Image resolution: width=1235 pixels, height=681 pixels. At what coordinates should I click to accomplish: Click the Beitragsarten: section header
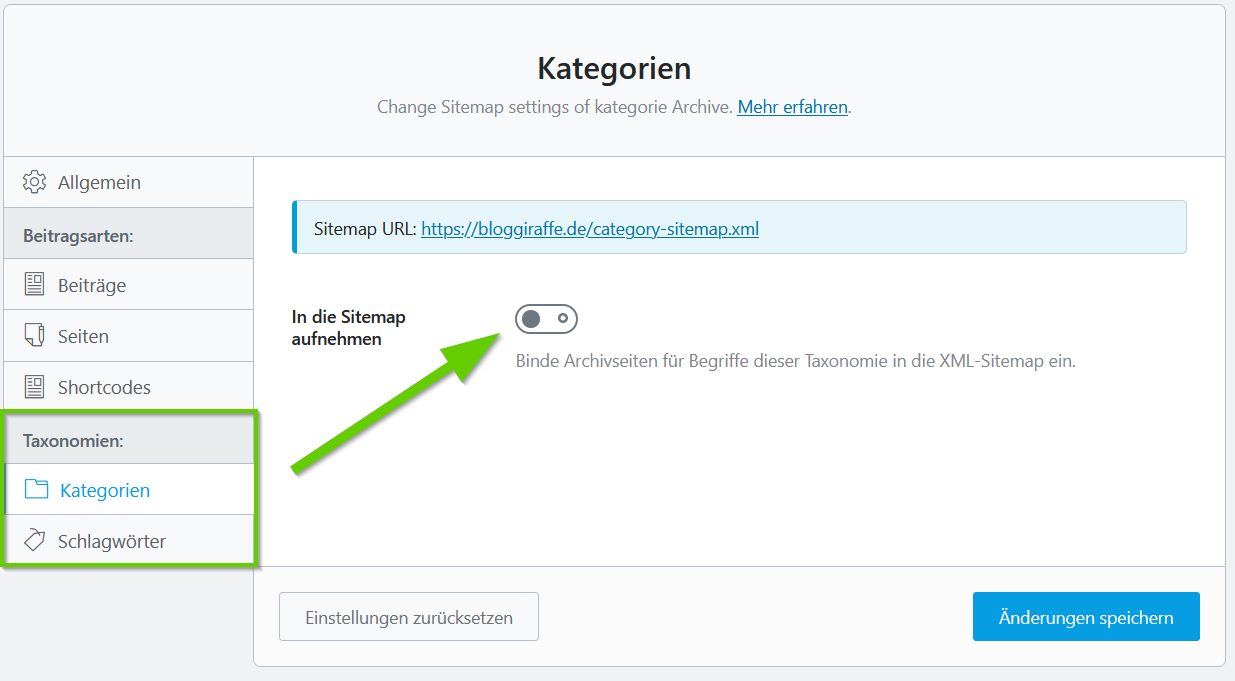pyautogui.click(x=78, y=236)
